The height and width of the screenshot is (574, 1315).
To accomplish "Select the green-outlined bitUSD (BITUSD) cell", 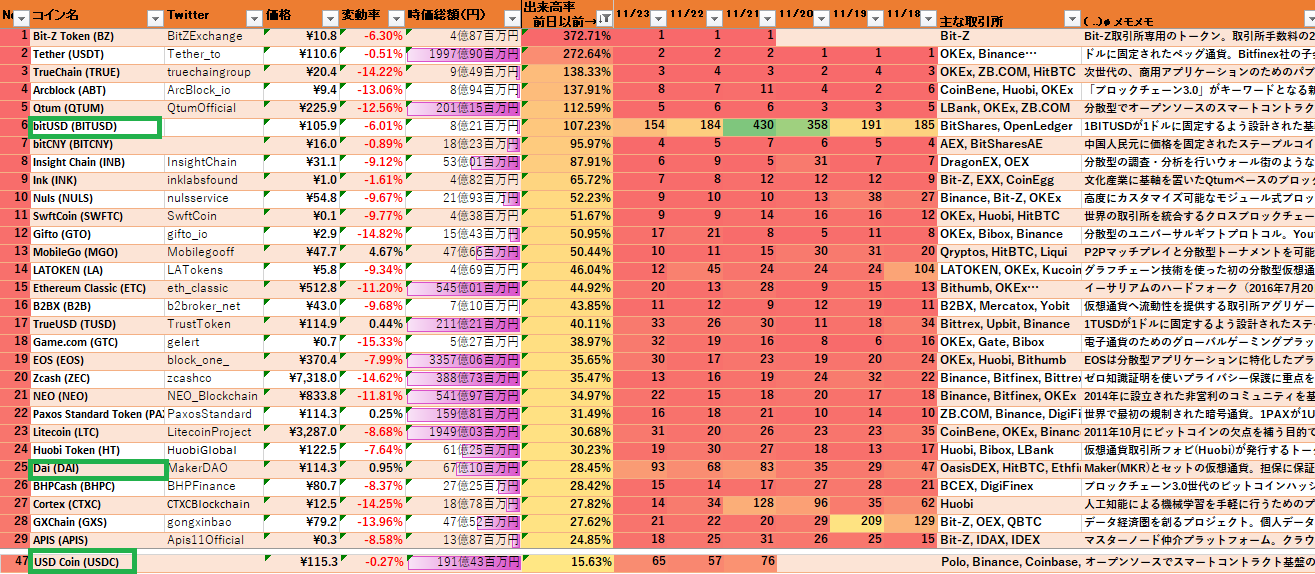I will (94, 126).
